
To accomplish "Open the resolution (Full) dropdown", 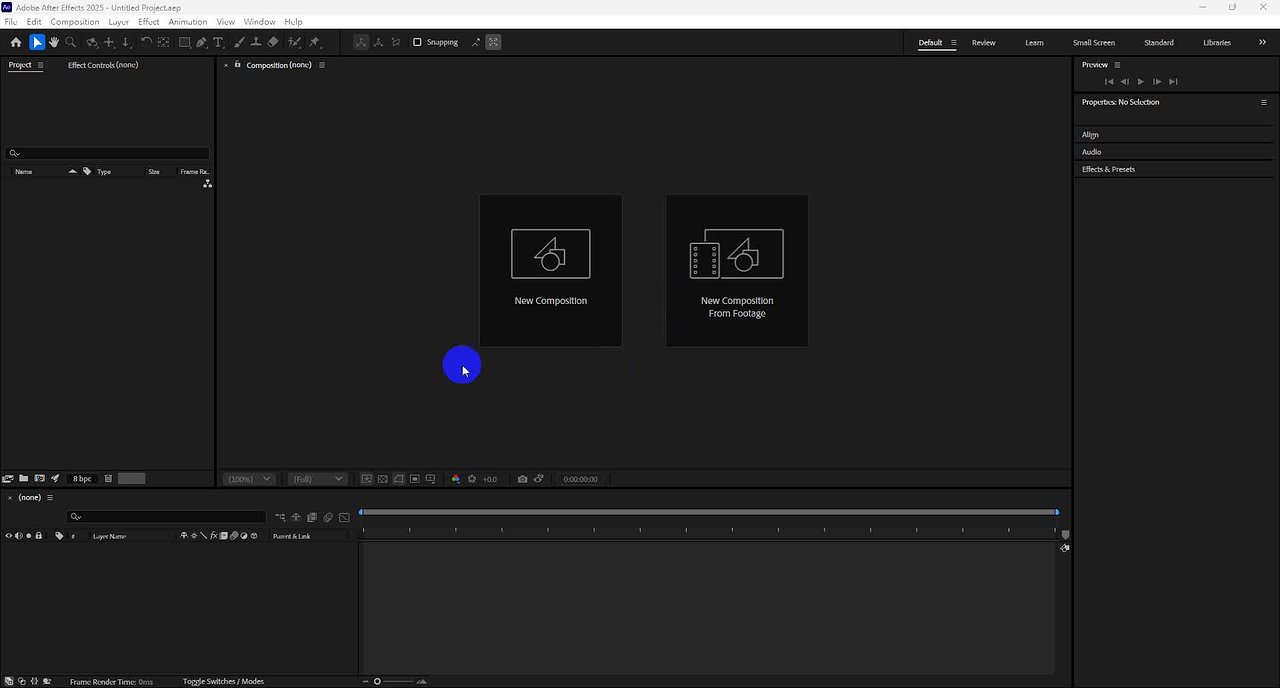I will [x=317, y=479].
